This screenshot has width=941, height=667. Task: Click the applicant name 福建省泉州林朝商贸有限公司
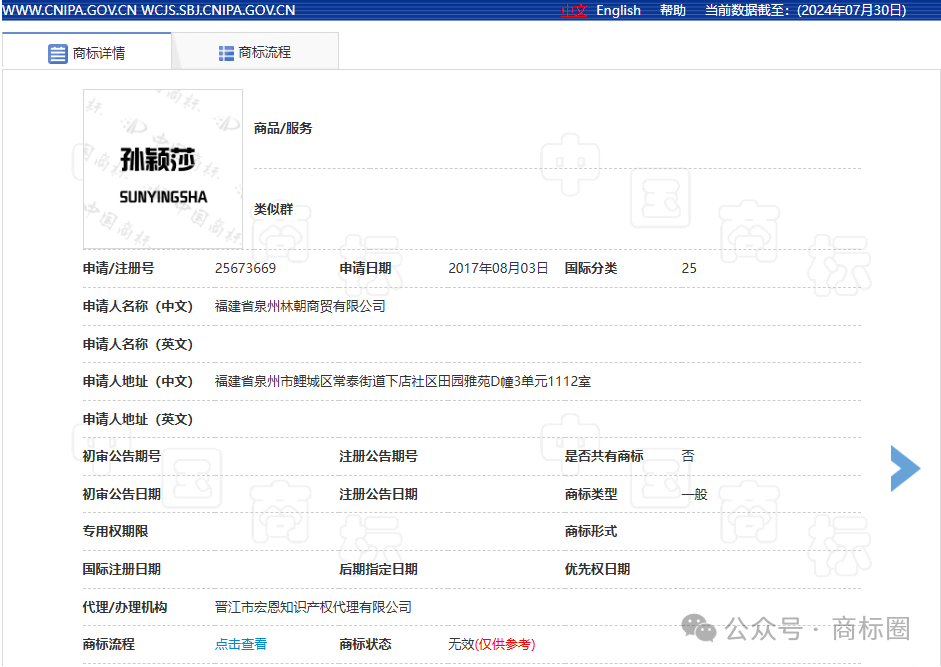(x=300, y=306)
